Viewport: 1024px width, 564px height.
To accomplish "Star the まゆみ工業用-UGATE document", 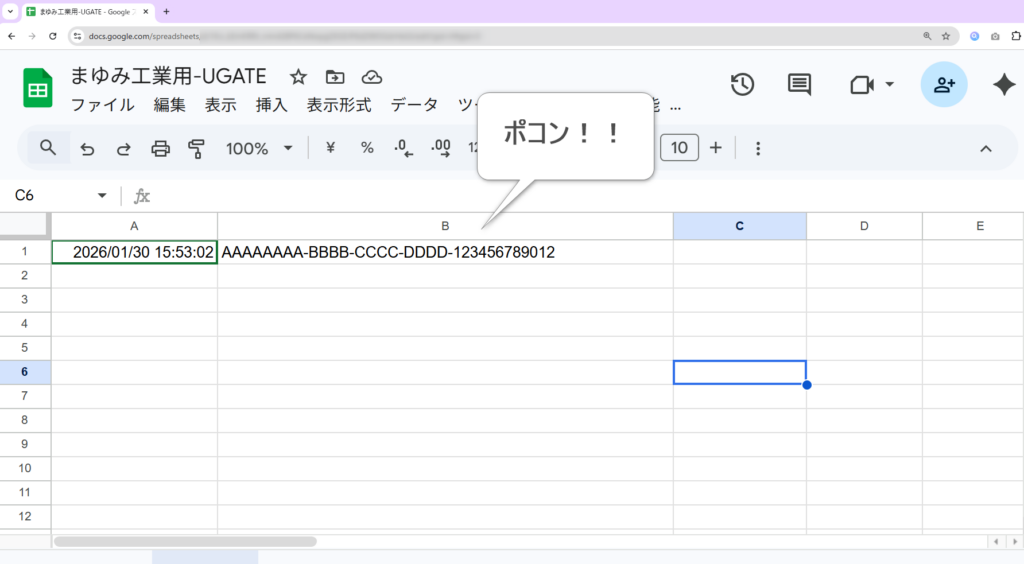I will [298, 77].
